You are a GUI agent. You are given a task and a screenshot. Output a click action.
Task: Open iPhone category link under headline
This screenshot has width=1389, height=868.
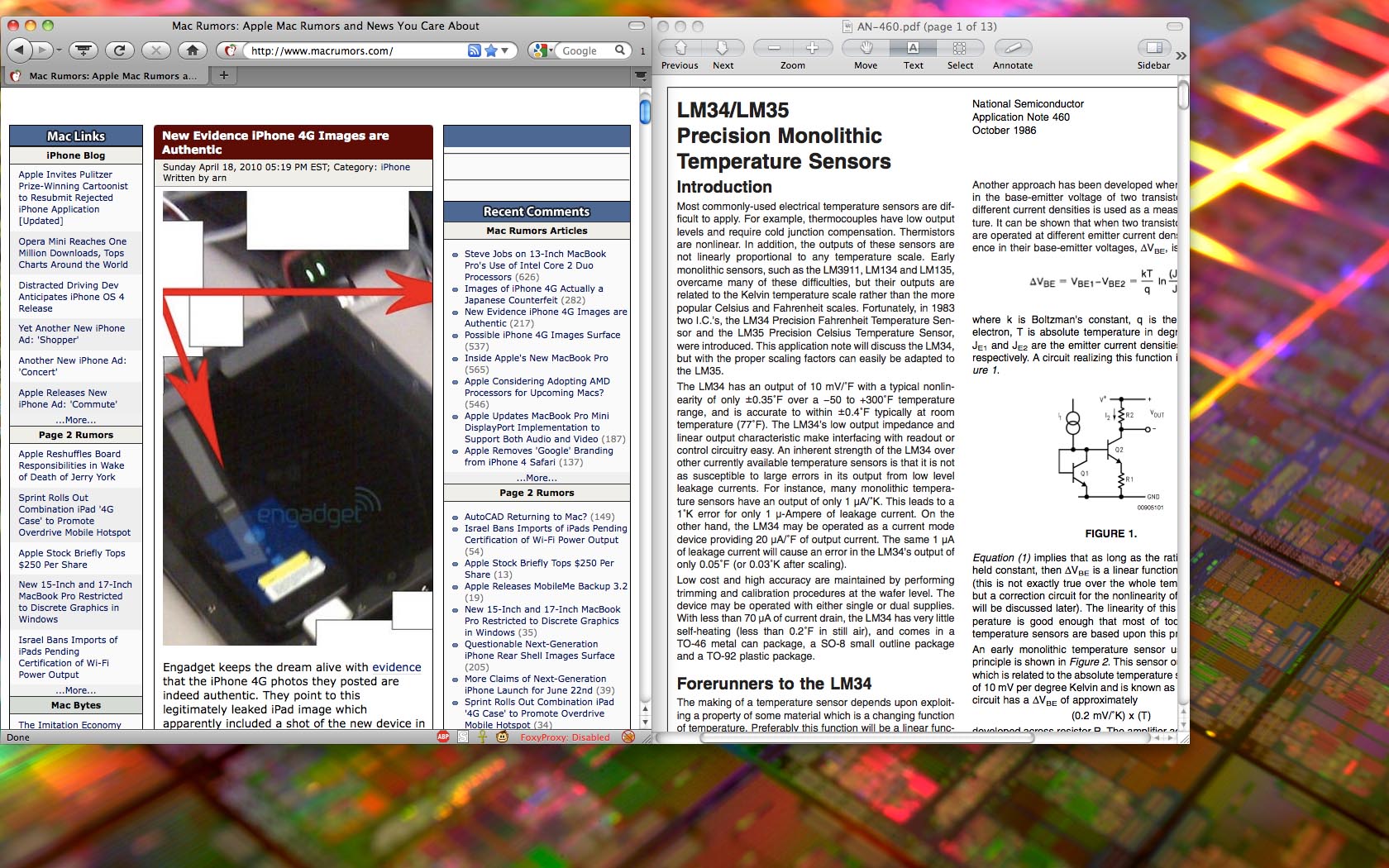point(395,167)
